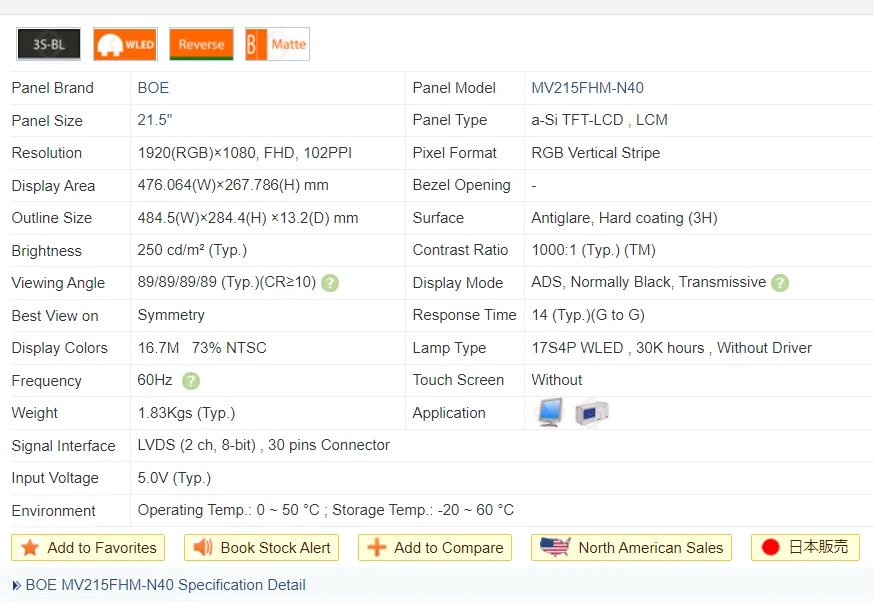This screenshot has width=874, height=609.
Task: Click the Reverse badge icon
Action: pos(200,44)
